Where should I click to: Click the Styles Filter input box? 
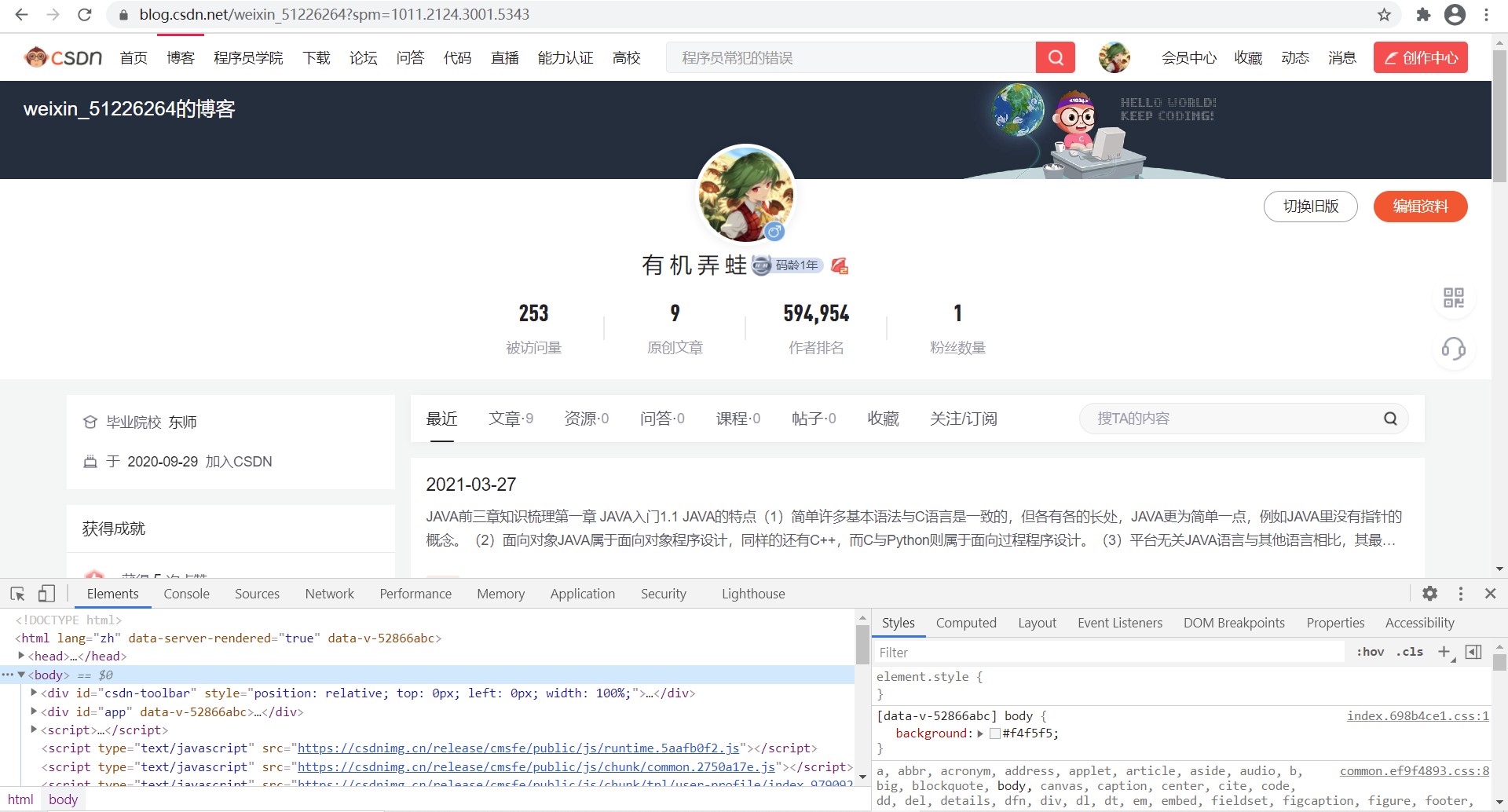coord(1108,653)
